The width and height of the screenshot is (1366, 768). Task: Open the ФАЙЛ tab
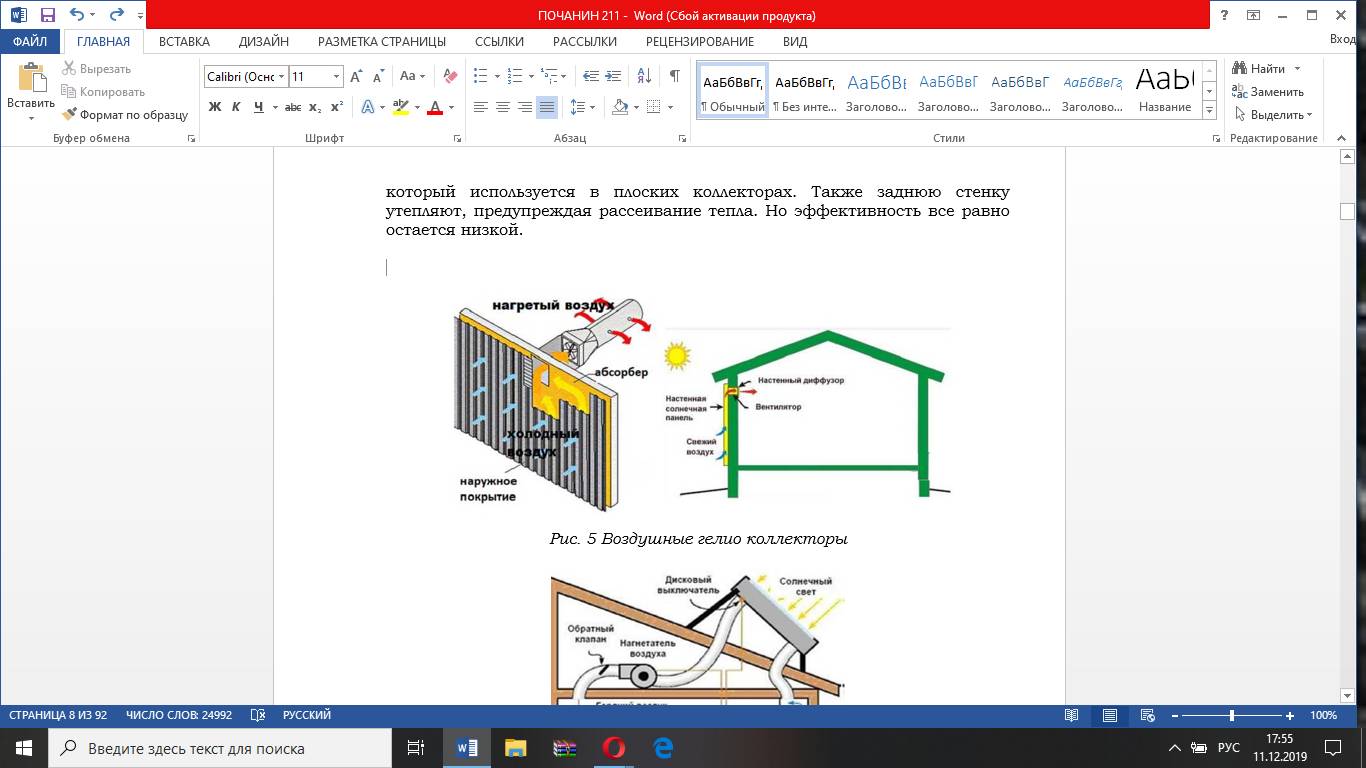coord(30,42)
